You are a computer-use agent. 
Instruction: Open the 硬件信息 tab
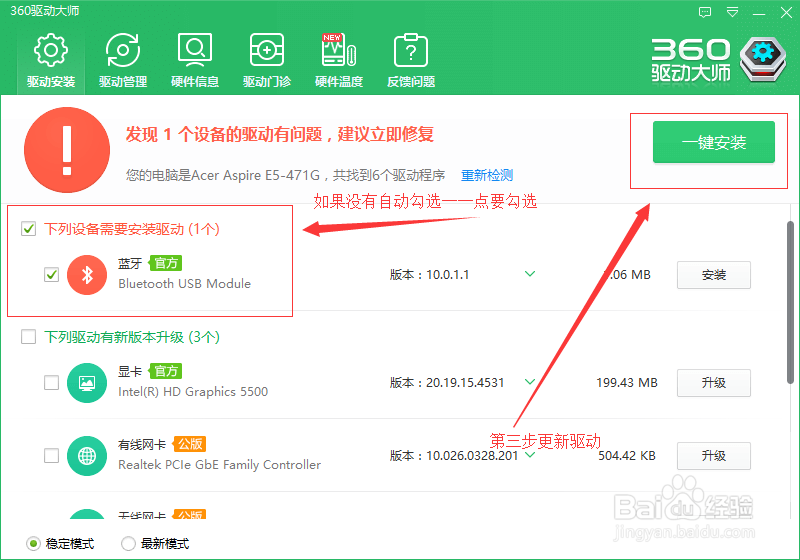coord(195,60)
